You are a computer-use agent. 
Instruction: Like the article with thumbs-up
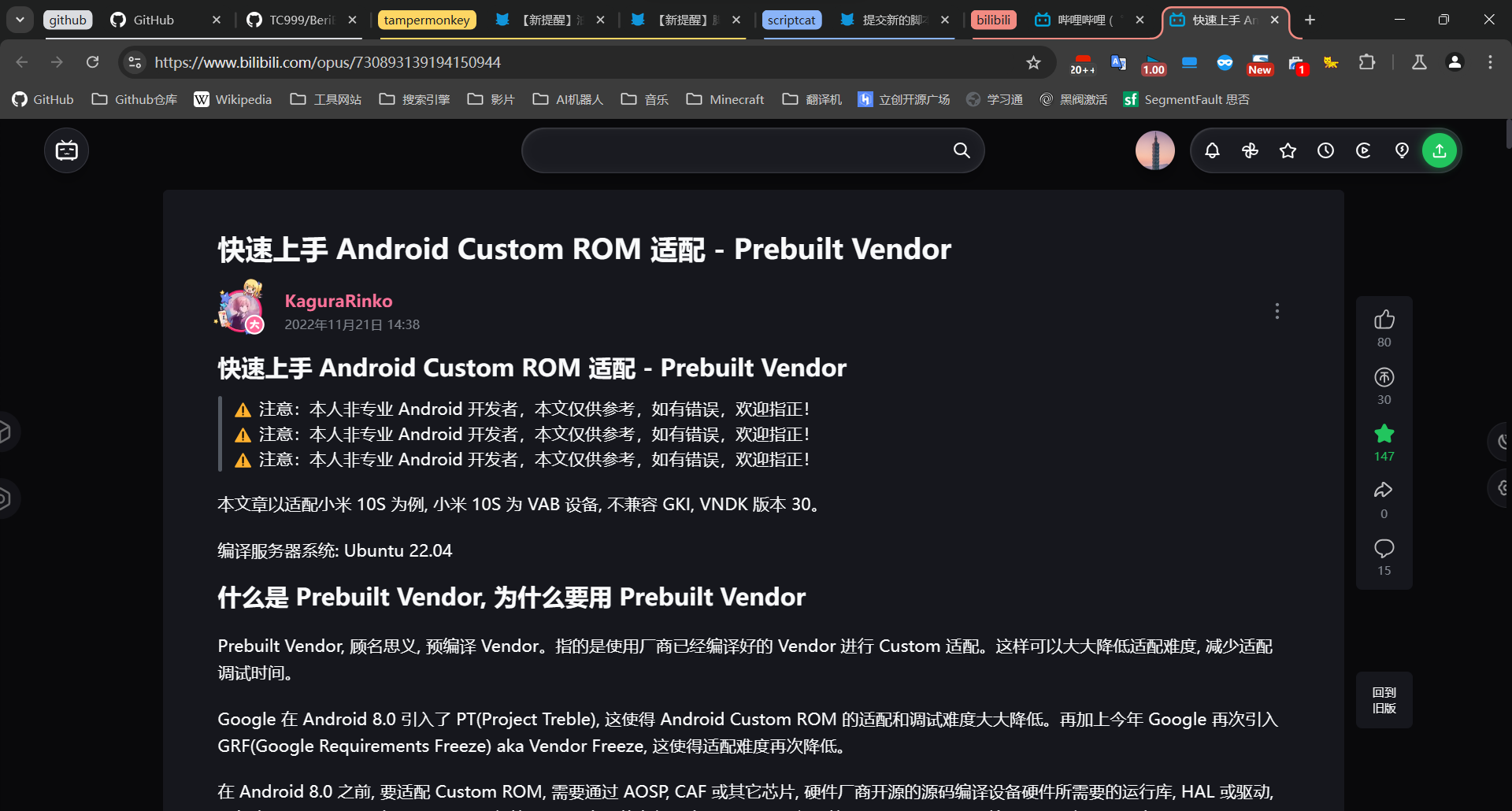click(1384, 320)
